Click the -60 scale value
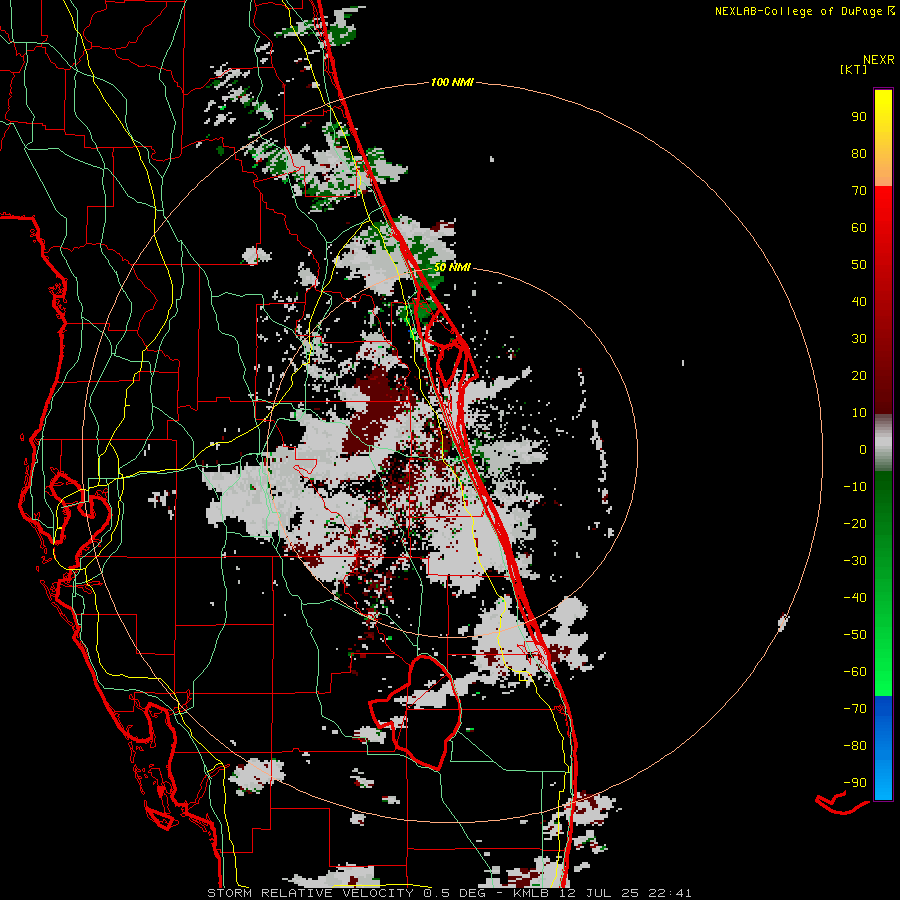Screen dimensions: 900x900 tap(855, 672)
